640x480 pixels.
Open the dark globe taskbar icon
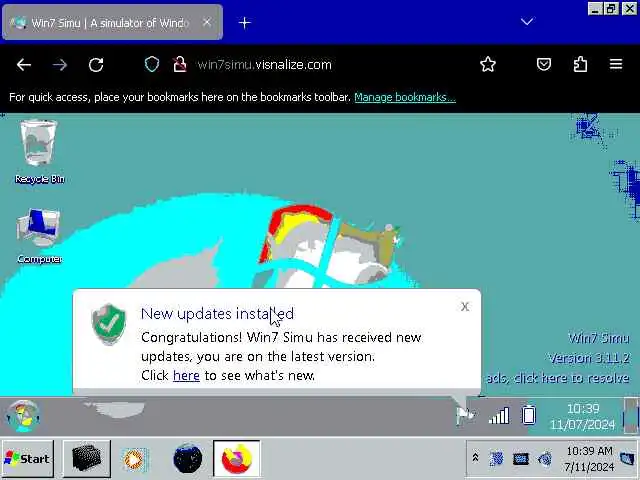click(187, 458)
